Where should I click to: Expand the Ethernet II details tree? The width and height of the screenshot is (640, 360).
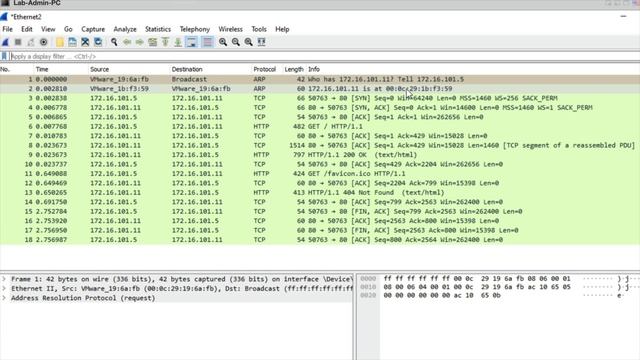(x=4, y=289)
